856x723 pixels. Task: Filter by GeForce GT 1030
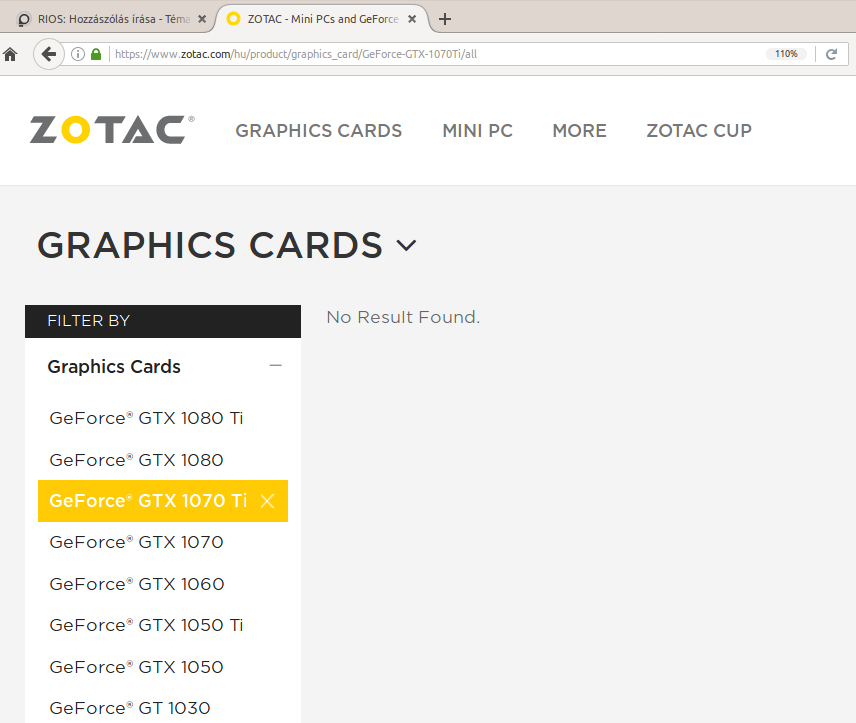(x=130, y=708)
